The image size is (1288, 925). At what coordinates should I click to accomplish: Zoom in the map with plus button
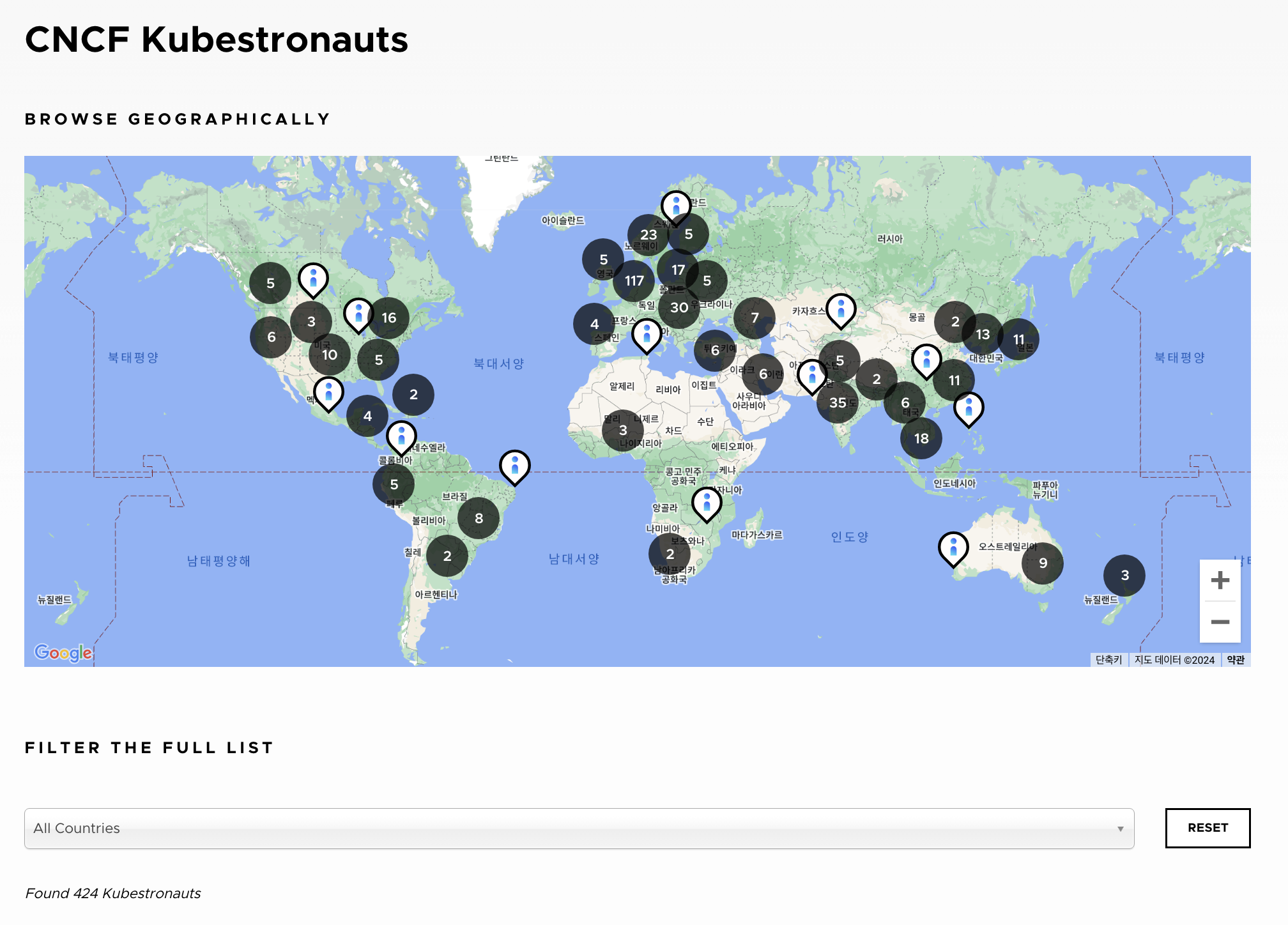click(1220, 580)
